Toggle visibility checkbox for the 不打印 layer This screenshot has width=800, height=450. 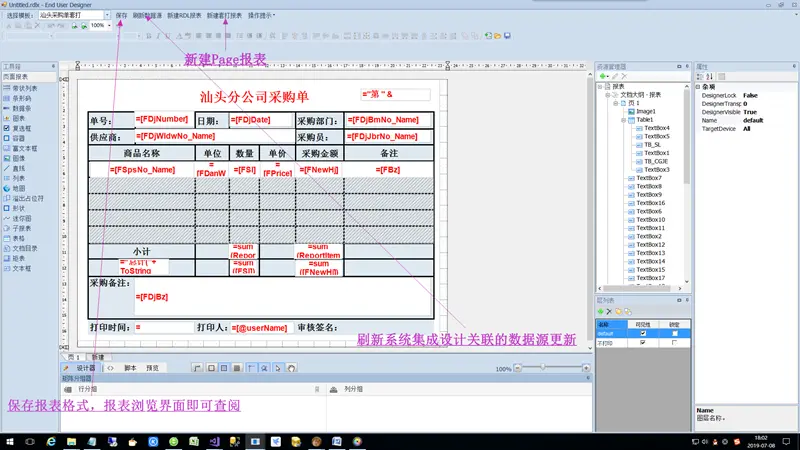point(643,343)
